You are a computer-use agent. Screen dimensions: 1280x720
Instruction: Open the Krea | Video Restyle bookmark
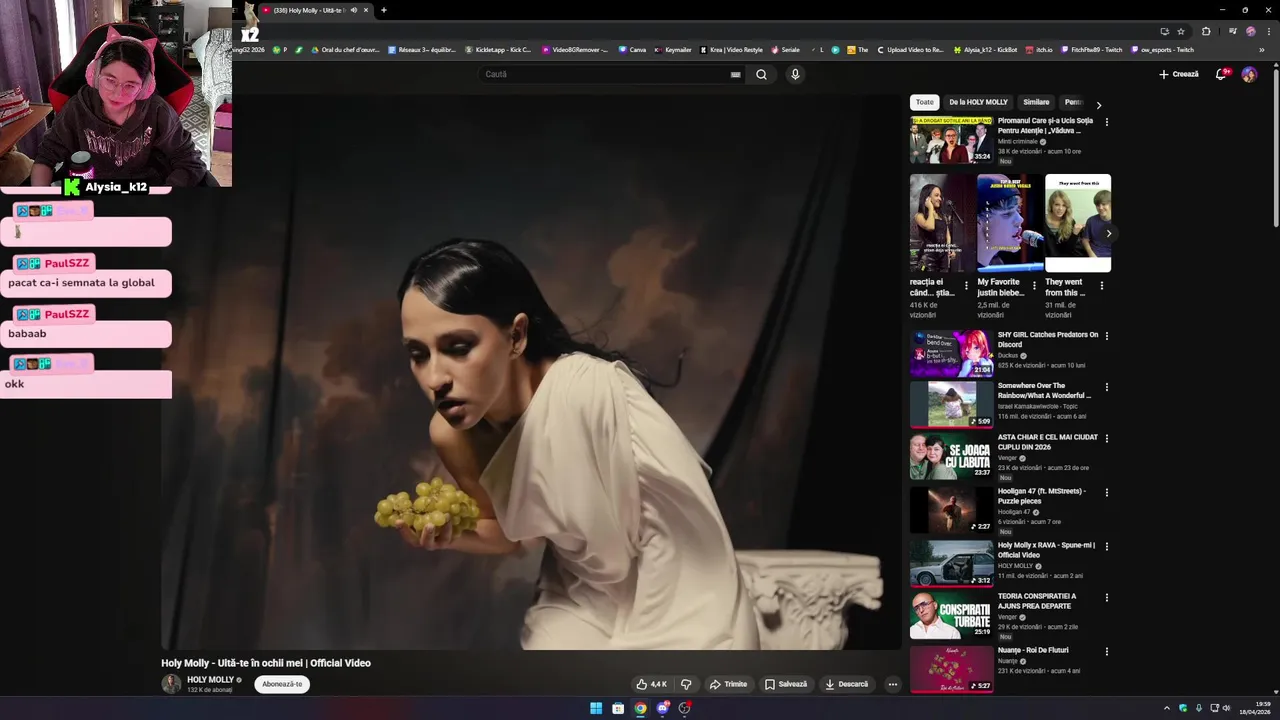tap(731, 49)
